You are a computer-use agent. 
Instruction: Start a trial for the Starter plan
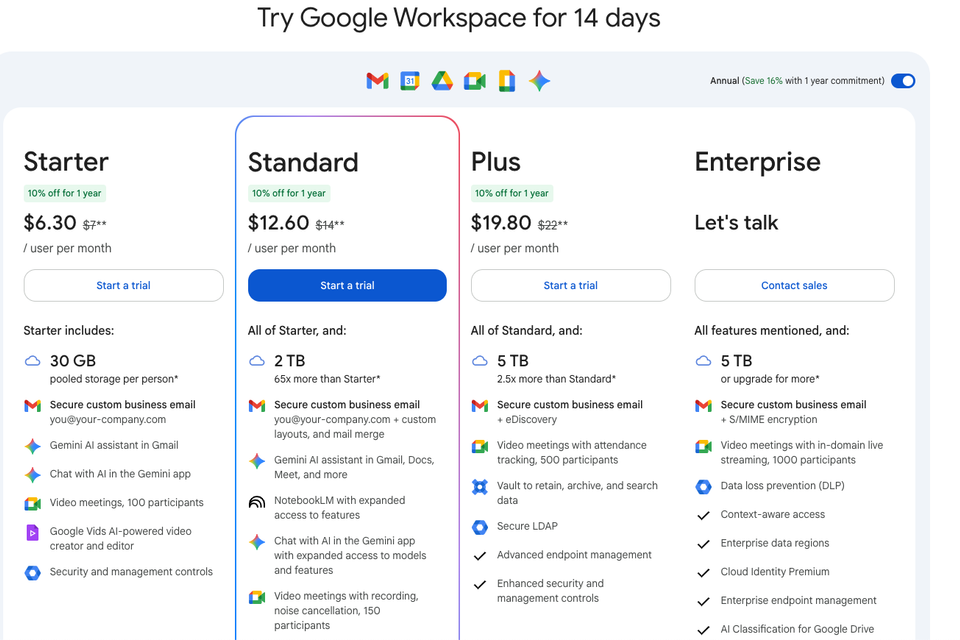click(x=123, y=285)
